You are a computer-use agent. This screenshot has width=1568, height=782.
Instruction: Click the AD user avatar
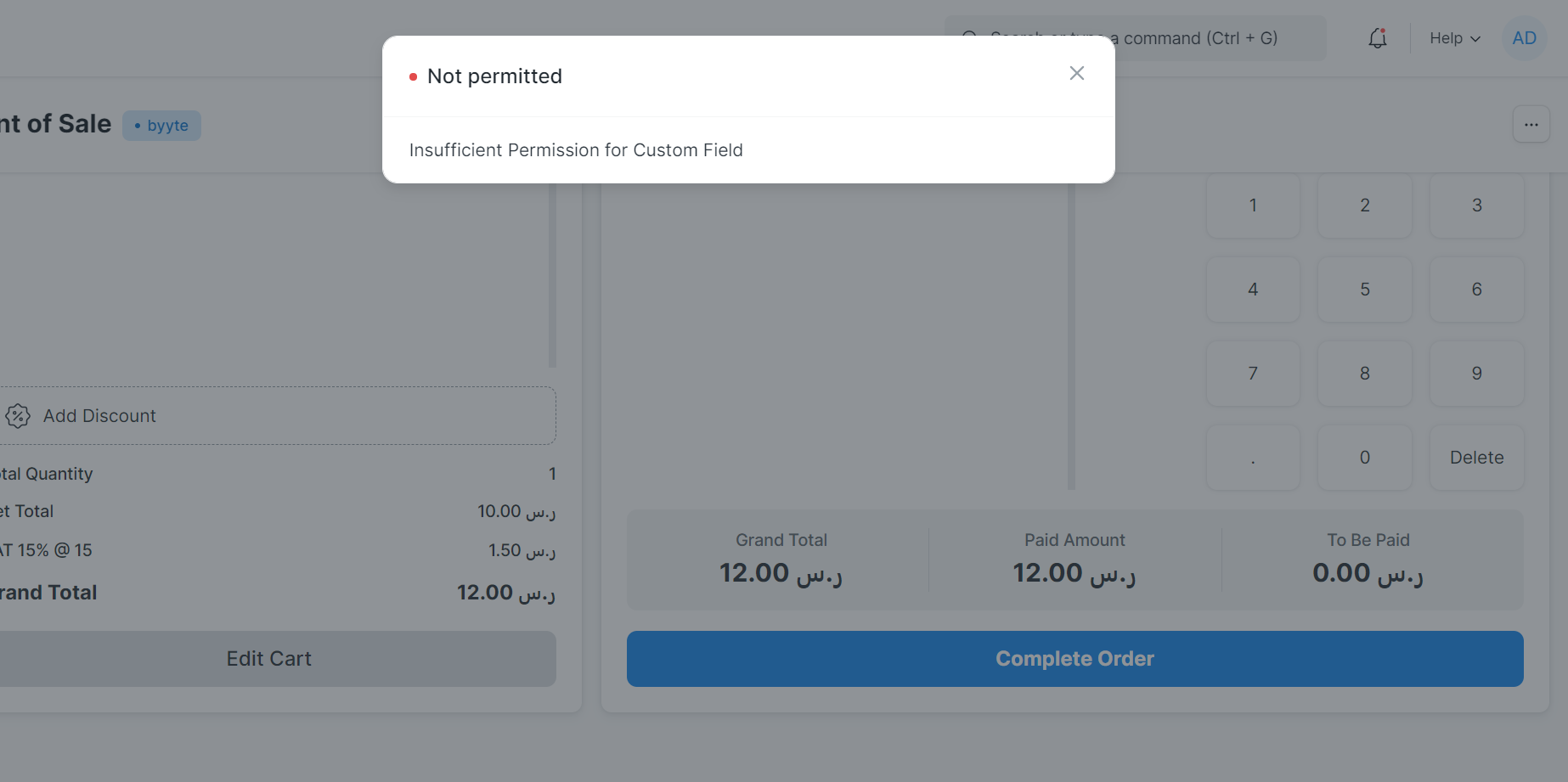(x=1524, y=38)
